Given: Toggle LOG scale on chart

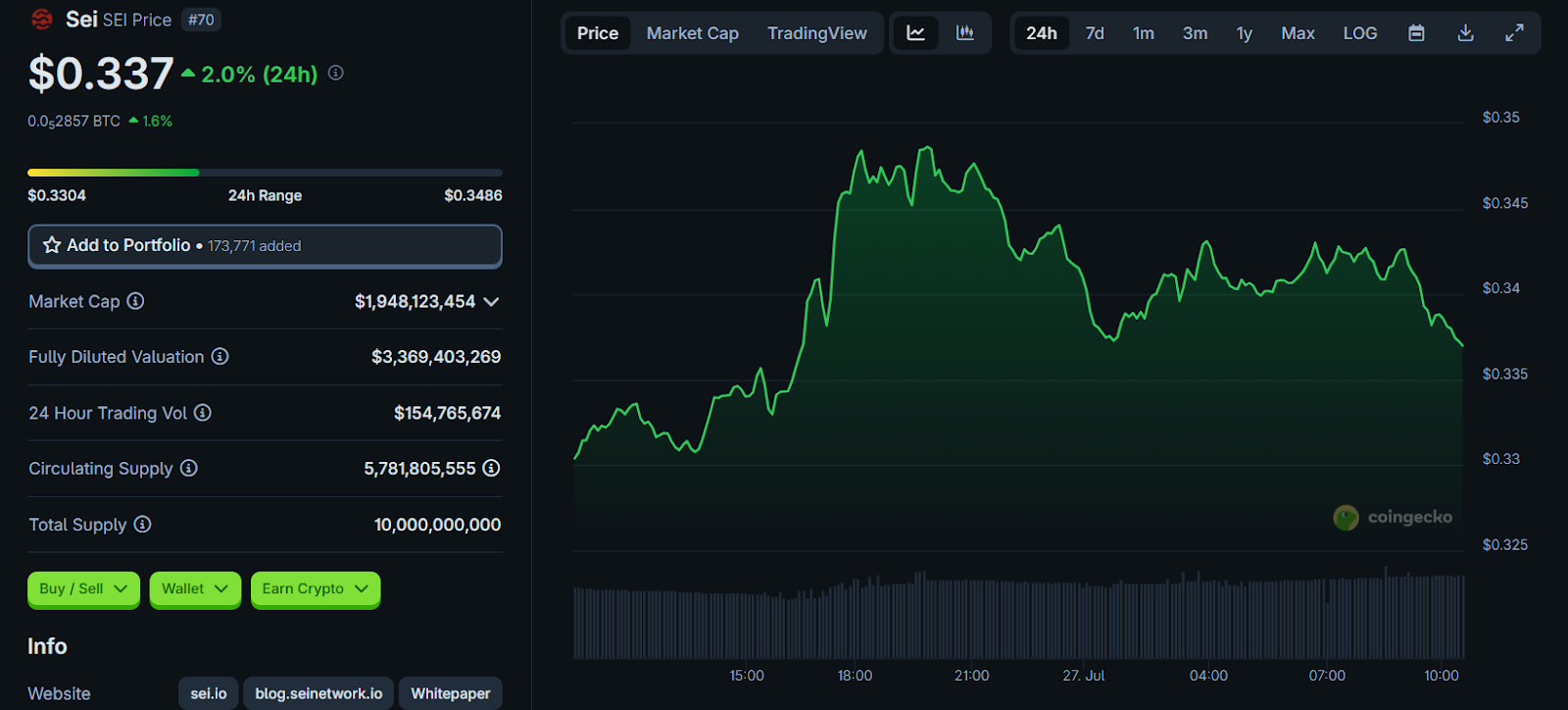Looking at the screenshot, I should pos(1359,33).
